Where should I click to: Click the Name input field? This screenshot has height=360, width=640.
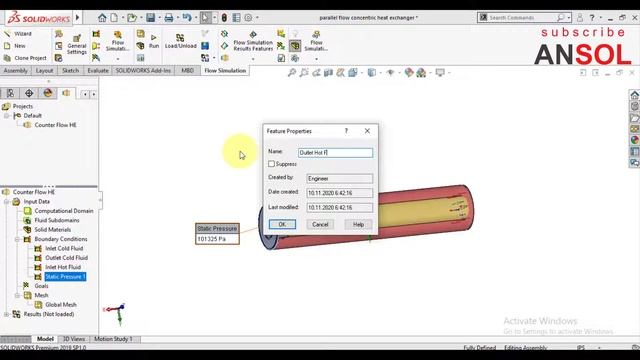click(x=336, y=152)
